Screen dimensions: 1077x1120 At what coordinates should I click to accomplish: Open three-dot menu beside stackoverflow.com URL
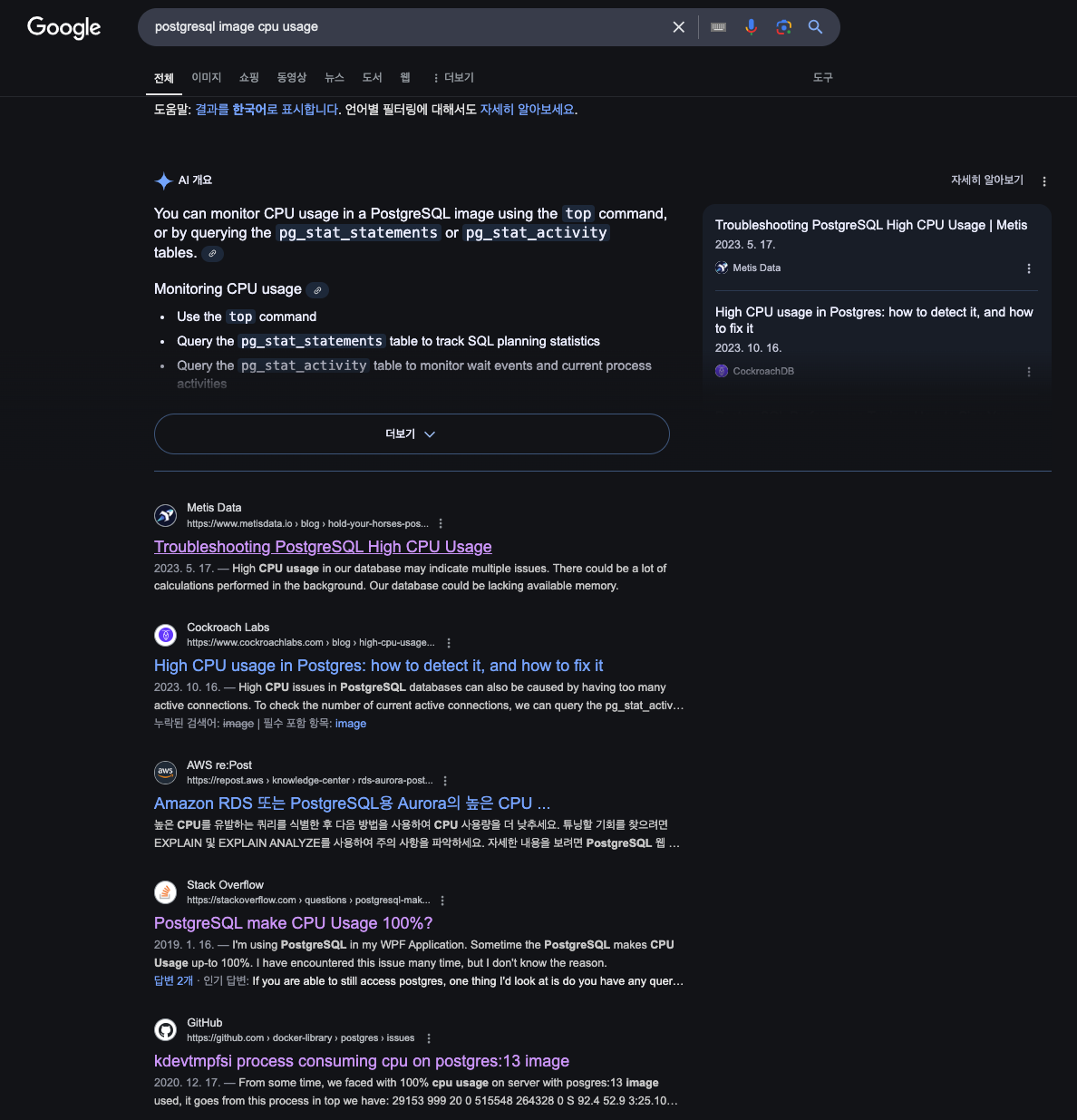(442, 901)
